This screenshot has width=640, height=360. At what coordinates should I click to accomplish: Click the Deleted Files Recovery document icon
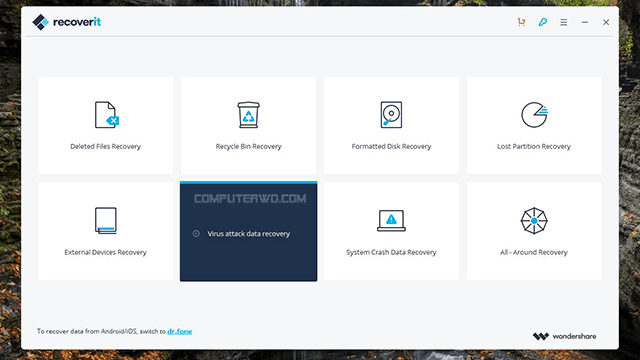(x=107, y=115)
